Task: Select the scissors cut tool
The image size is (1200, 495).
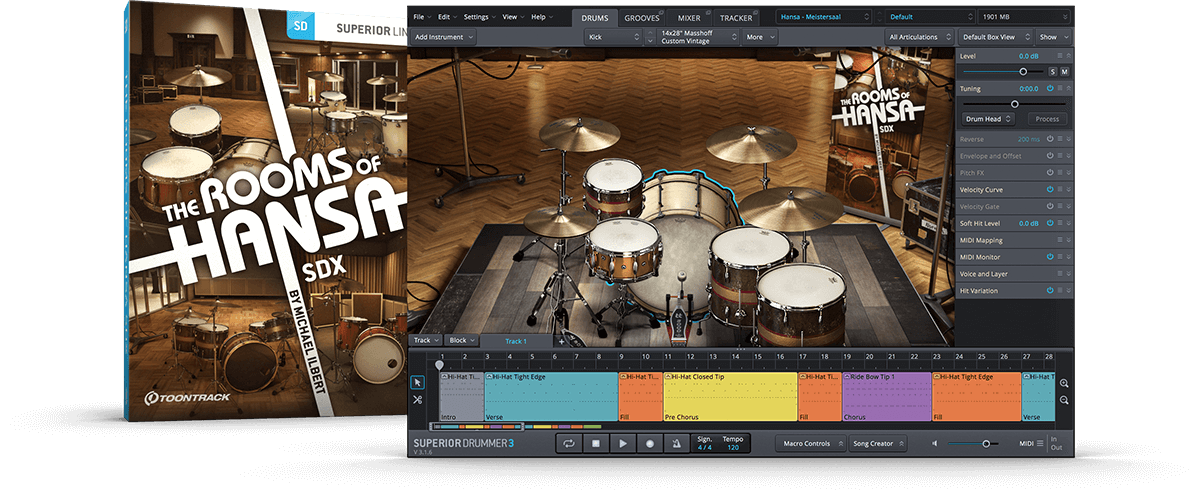Action: click(x=418, y=400)
